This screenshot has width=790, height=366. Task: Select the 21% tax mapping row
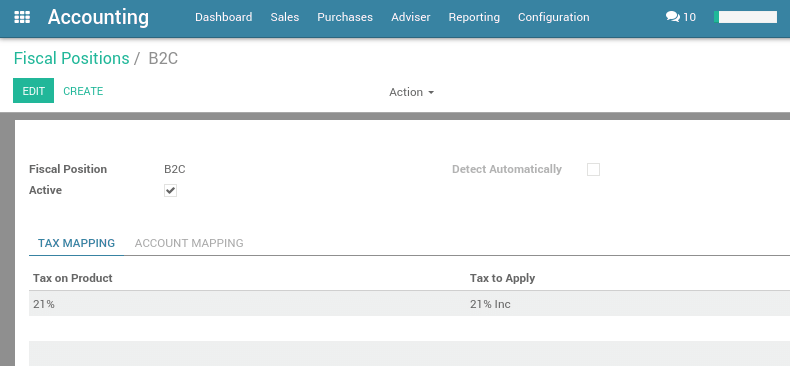tap(409, 304)
